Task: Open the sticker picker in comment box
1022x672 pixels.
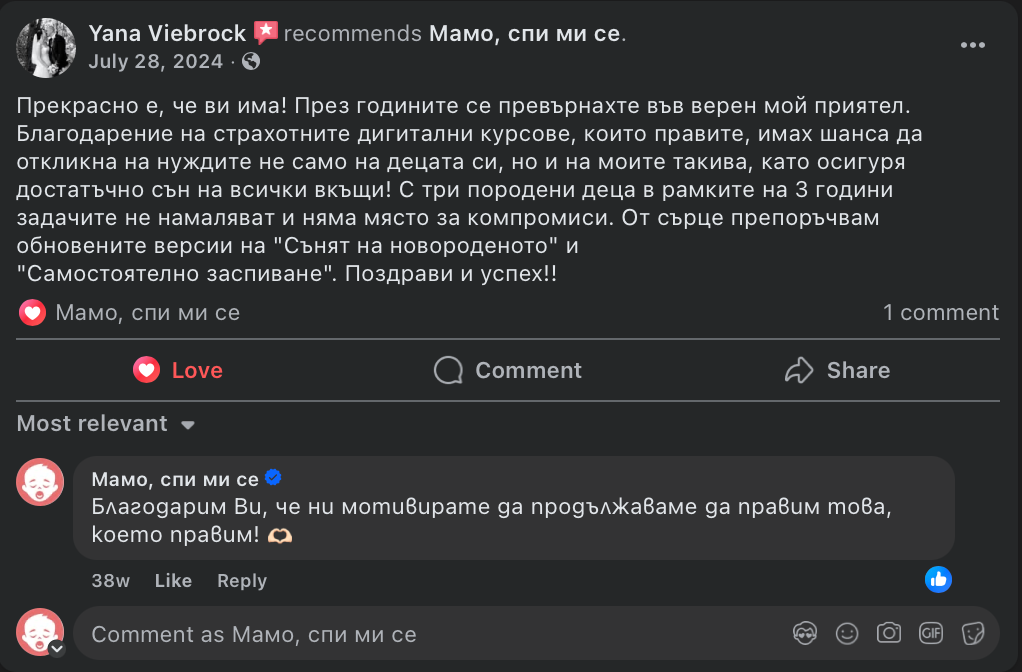Action: point(973,633)
